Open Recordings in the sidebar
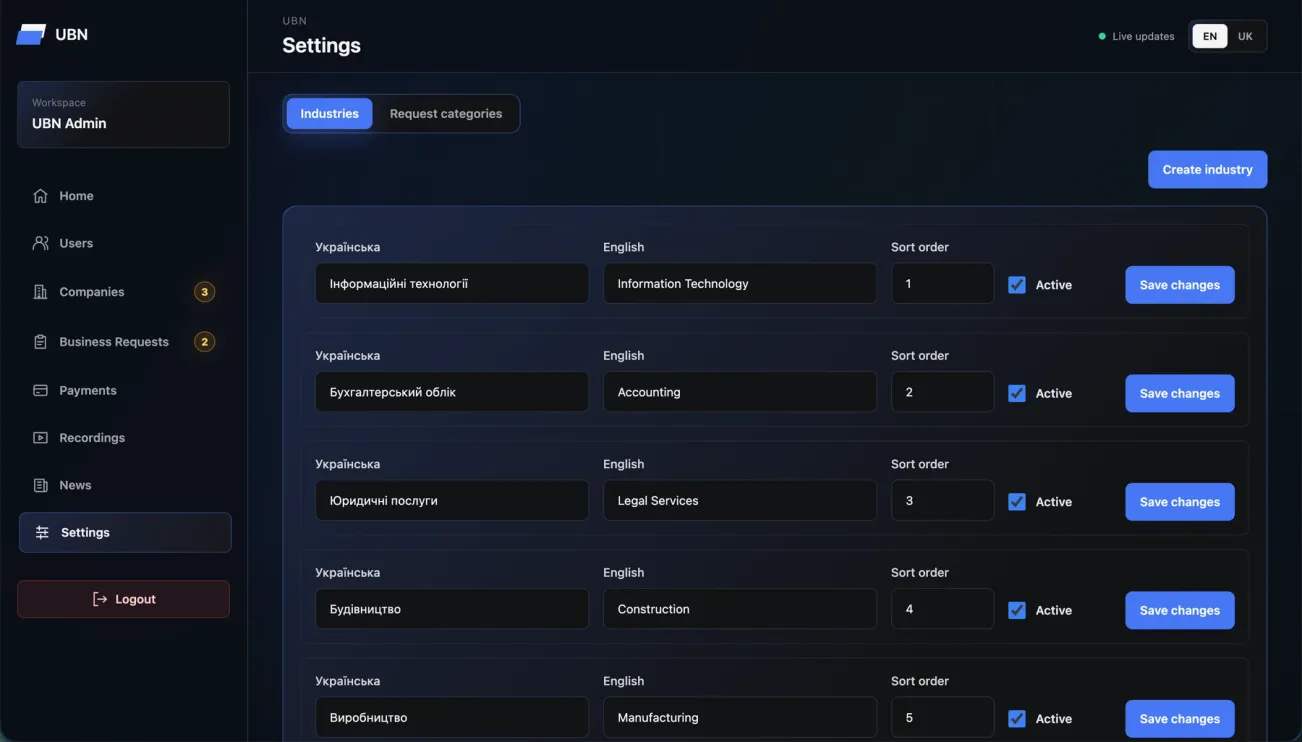 click(125, 438)
